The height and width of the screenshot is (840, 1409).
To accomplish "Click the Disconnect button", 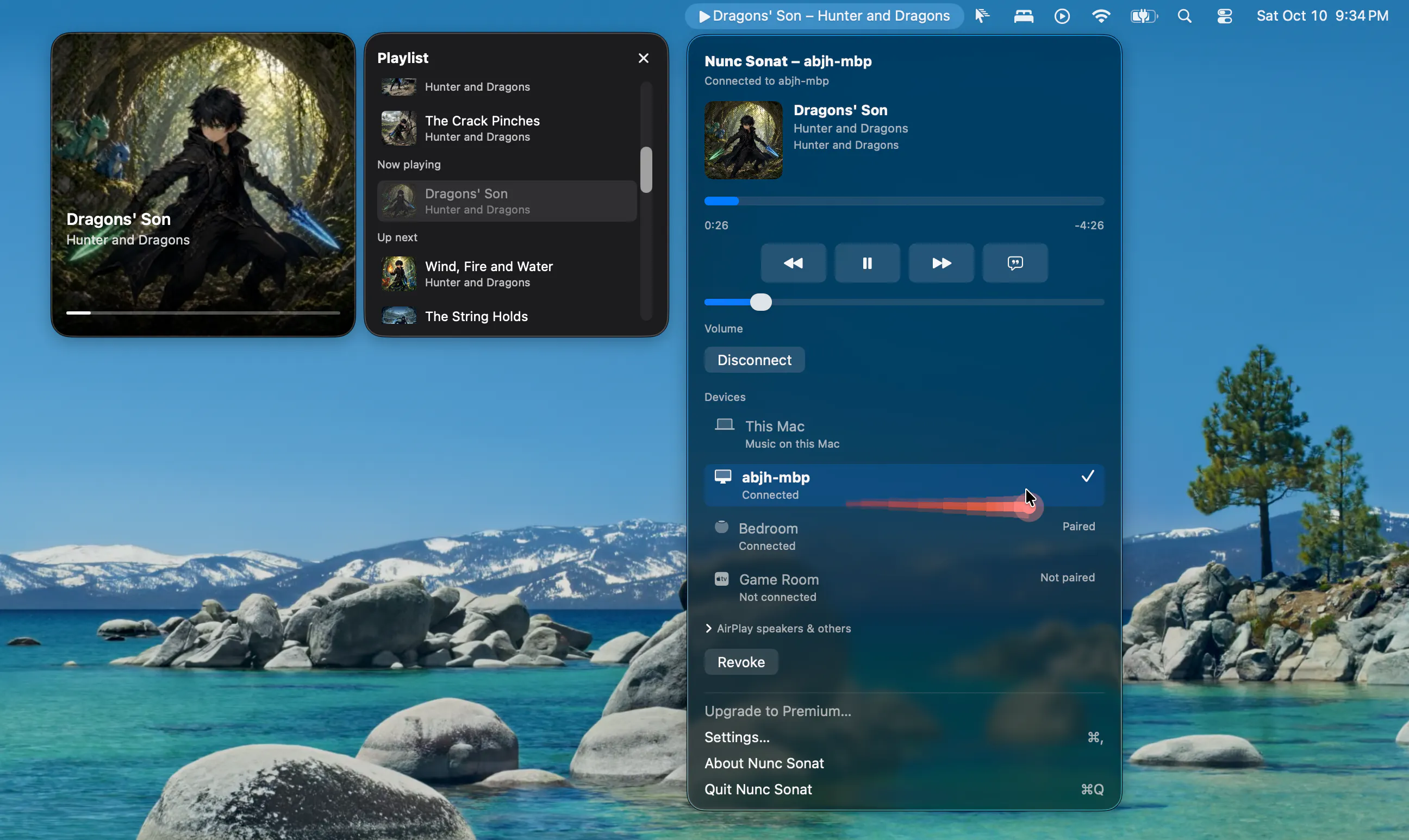I will [755, 360].
